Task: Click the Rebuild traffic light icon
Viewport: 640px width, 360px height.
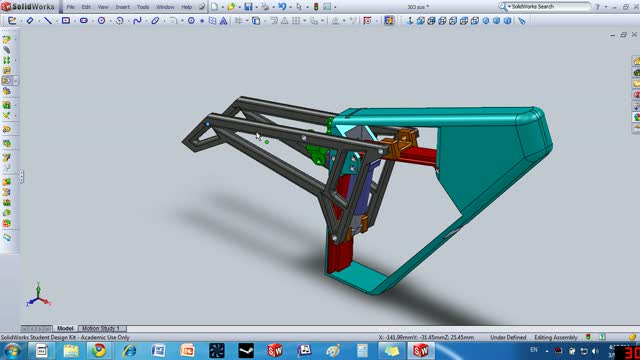Action: [316, 7]
